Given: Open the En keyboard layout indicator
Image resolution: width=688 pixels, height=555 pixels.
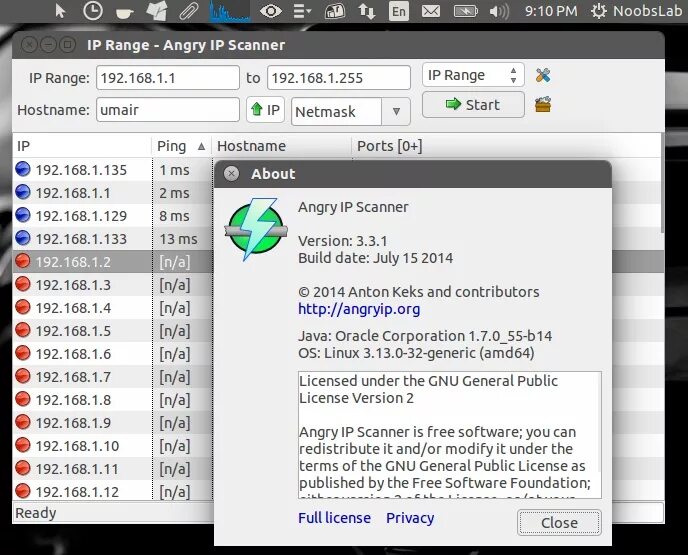Looking at the screenshot, I should coord(398,11).
